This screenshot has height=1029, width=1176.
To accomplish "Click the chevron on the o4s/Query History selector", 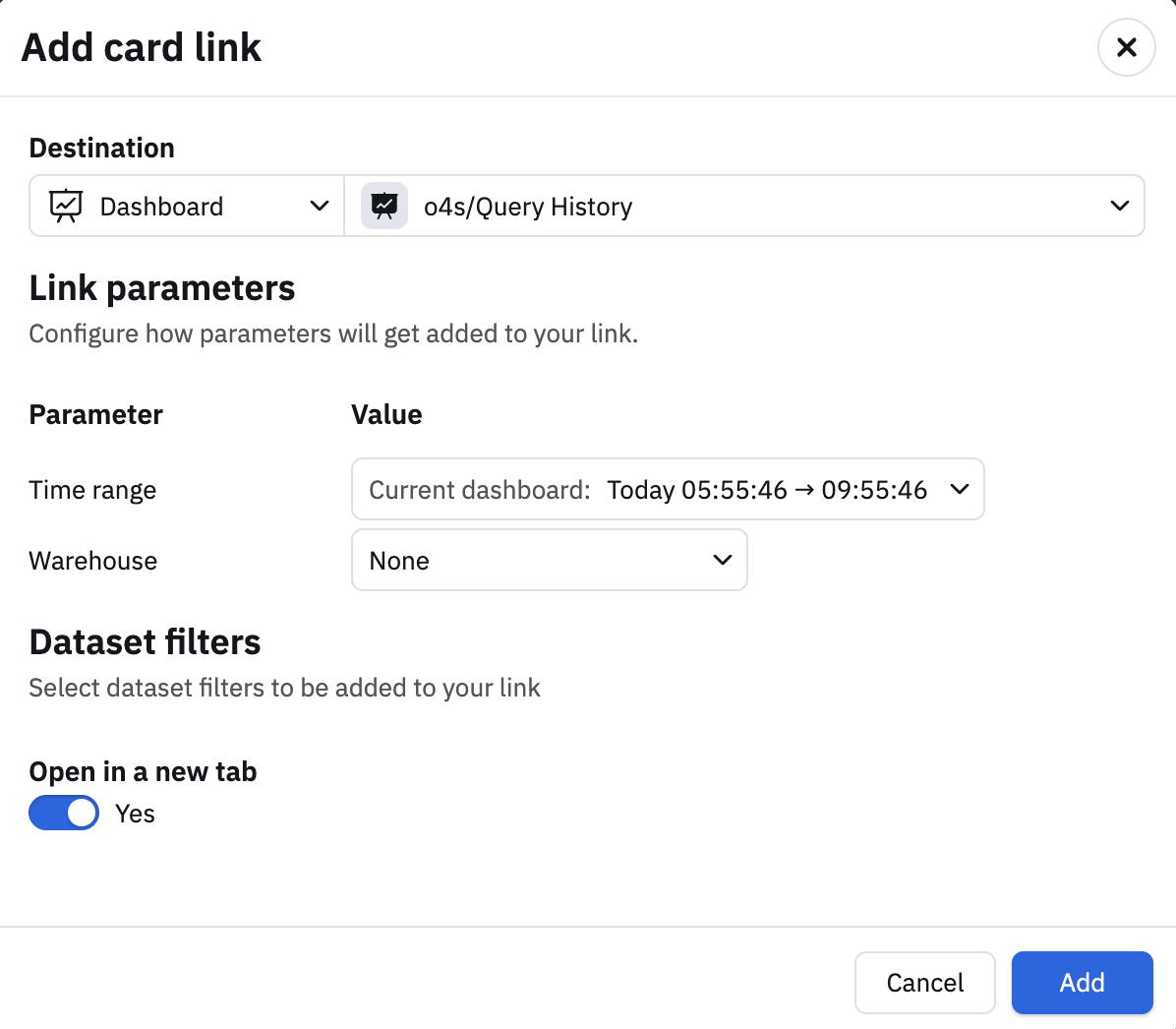I will point(1119,206).
